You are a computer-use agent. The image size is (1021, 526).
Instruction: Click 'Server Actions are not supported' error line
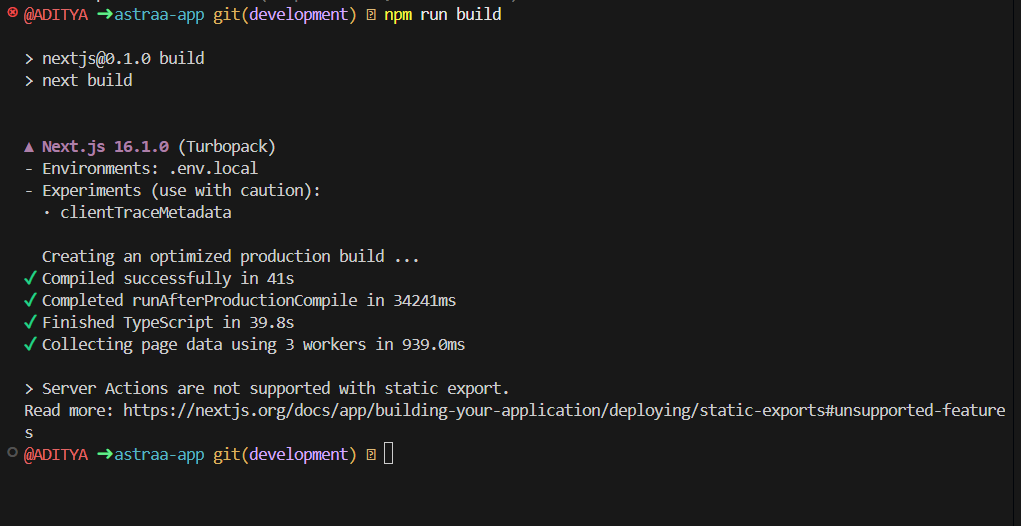(267, 389)
